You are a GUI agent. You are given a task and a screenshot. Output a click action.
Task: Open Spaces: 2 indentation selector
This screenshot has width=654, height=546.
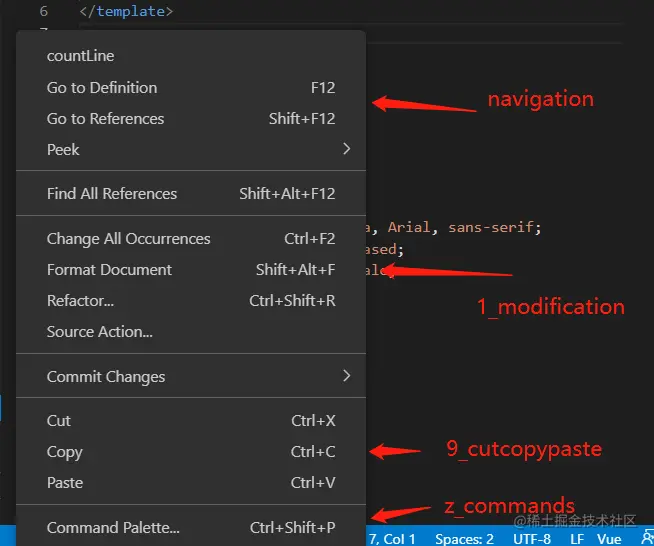click(464, 538)
